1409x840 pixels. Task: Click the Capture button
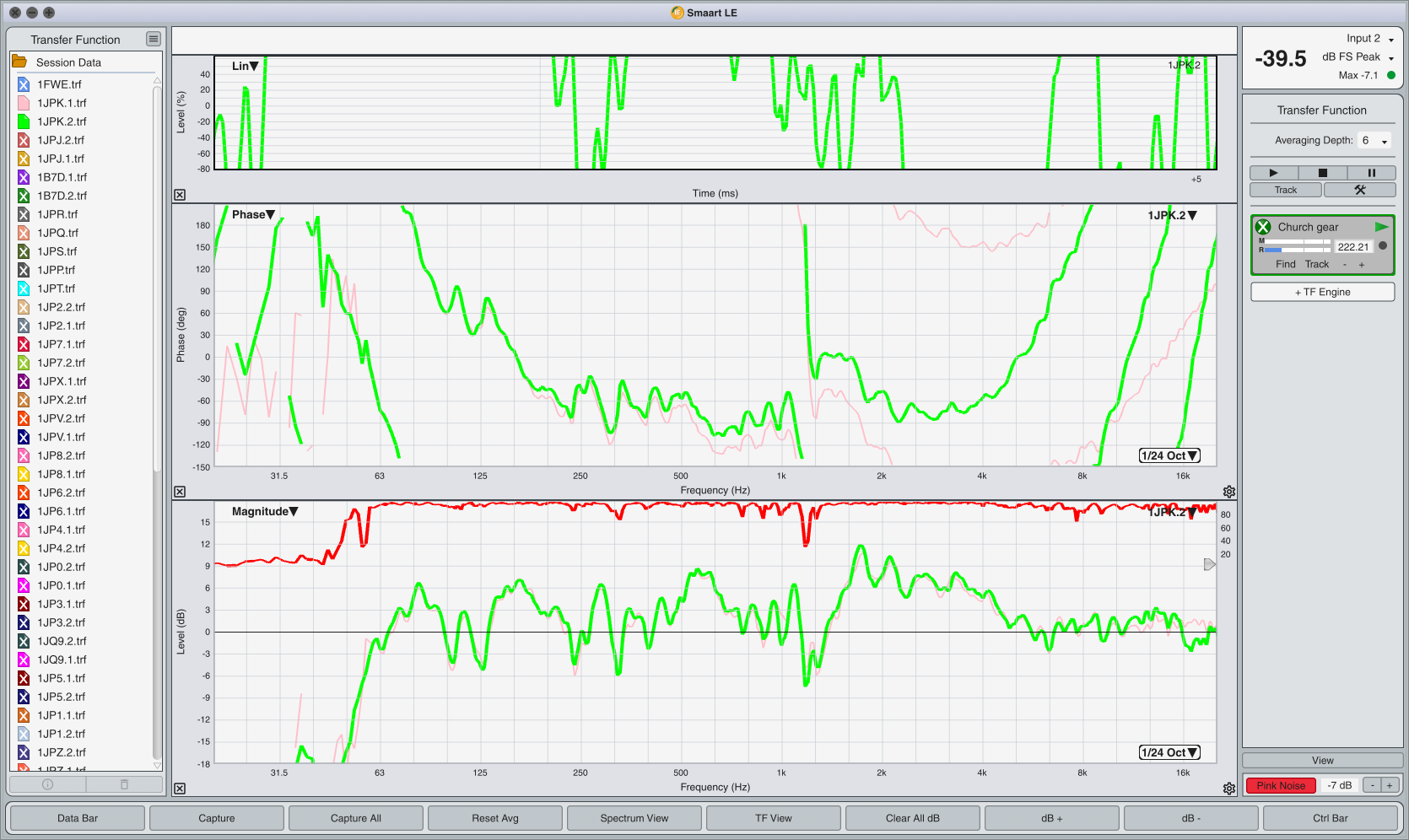coord(217,818)
